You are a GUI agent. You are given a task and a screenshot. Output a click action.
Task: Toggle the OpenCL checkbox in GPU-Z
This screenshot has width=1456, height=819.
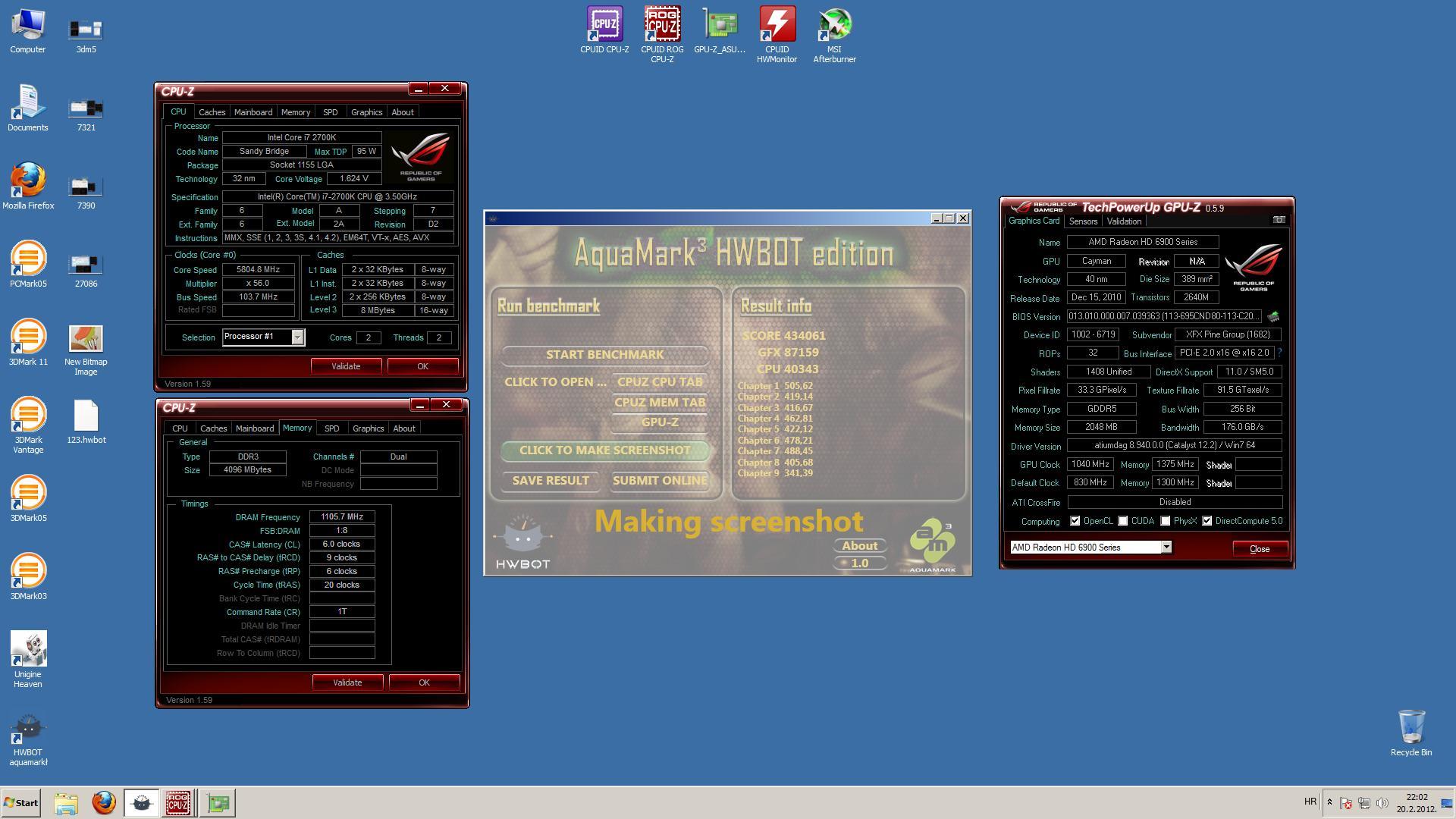tap(1075, 521)
